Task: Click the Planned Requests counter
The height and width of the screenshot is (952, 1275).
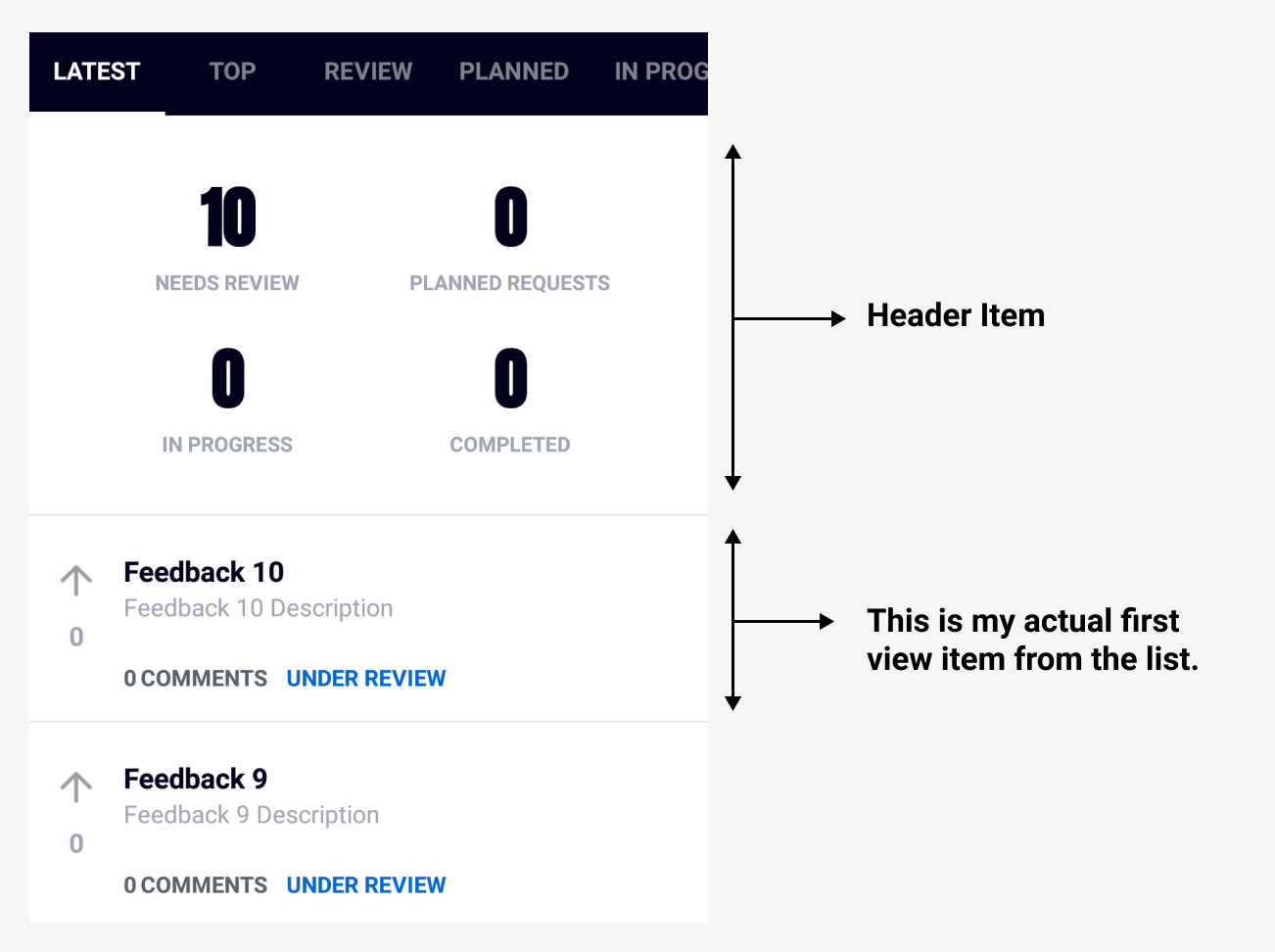Action: 510,217
